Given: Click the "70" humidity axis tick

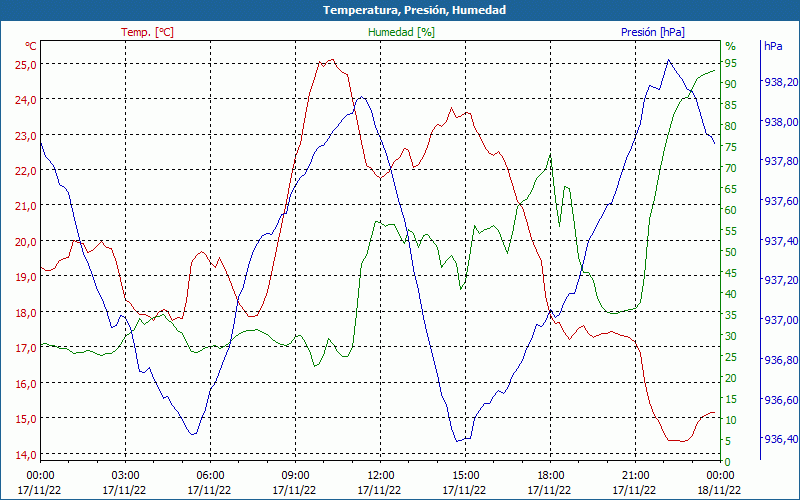Looking at the screenshot, I should click(731, 168).
